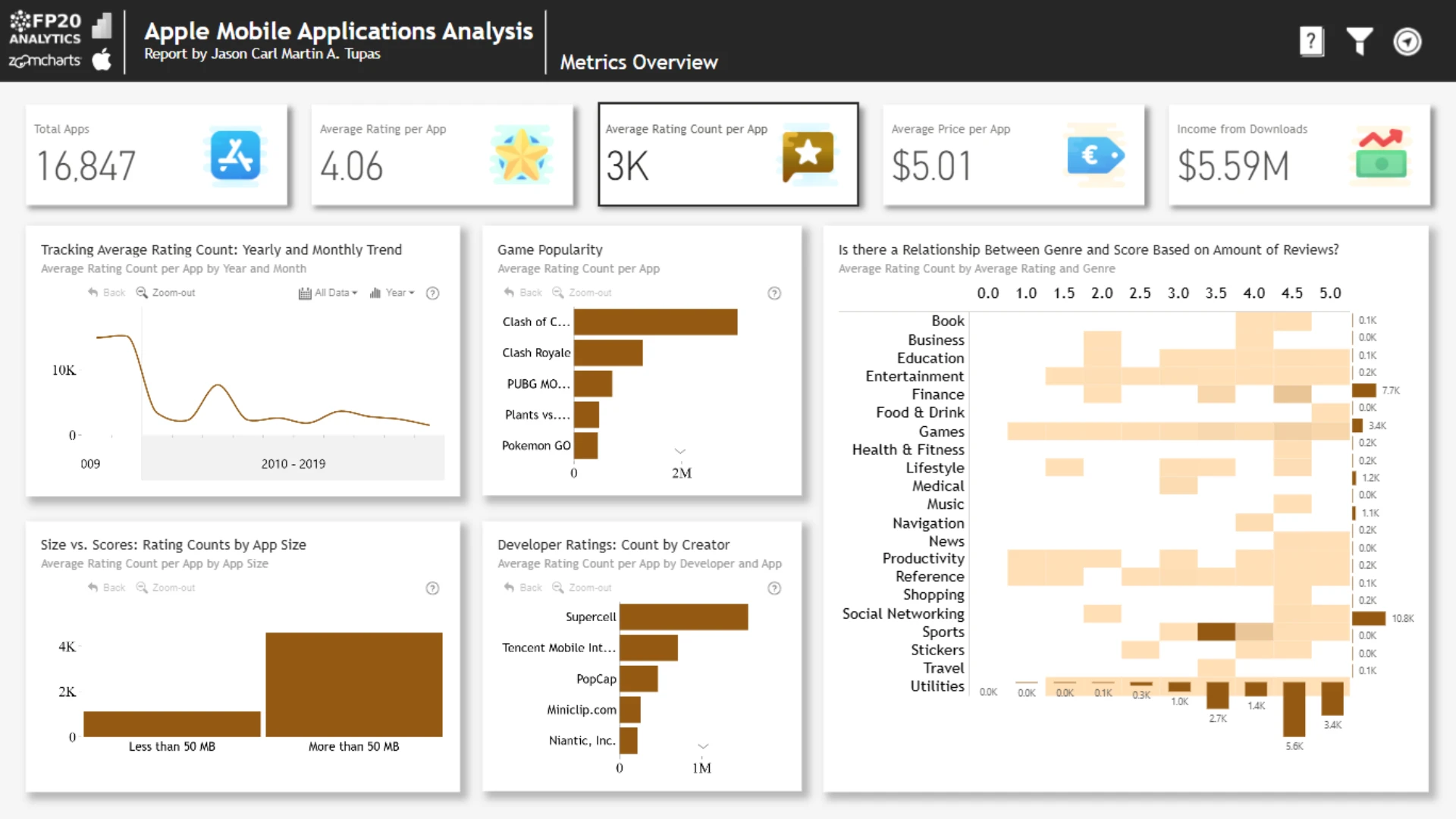Select the Average Rating Count per App card
1456x819 pixels.
pyautogui.click(x=728, y=155)
